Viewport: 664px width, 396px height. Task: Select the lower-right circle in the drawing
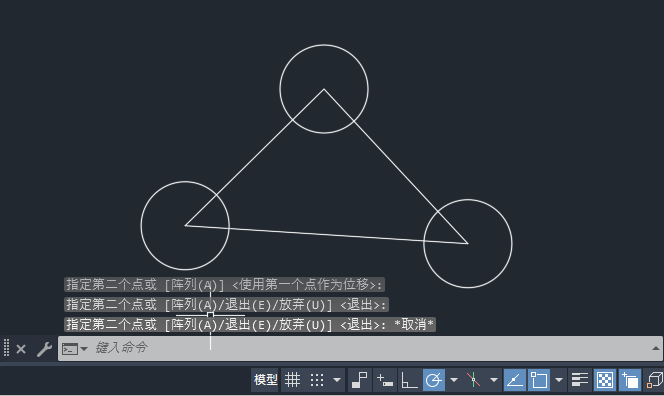click(468, 199)
